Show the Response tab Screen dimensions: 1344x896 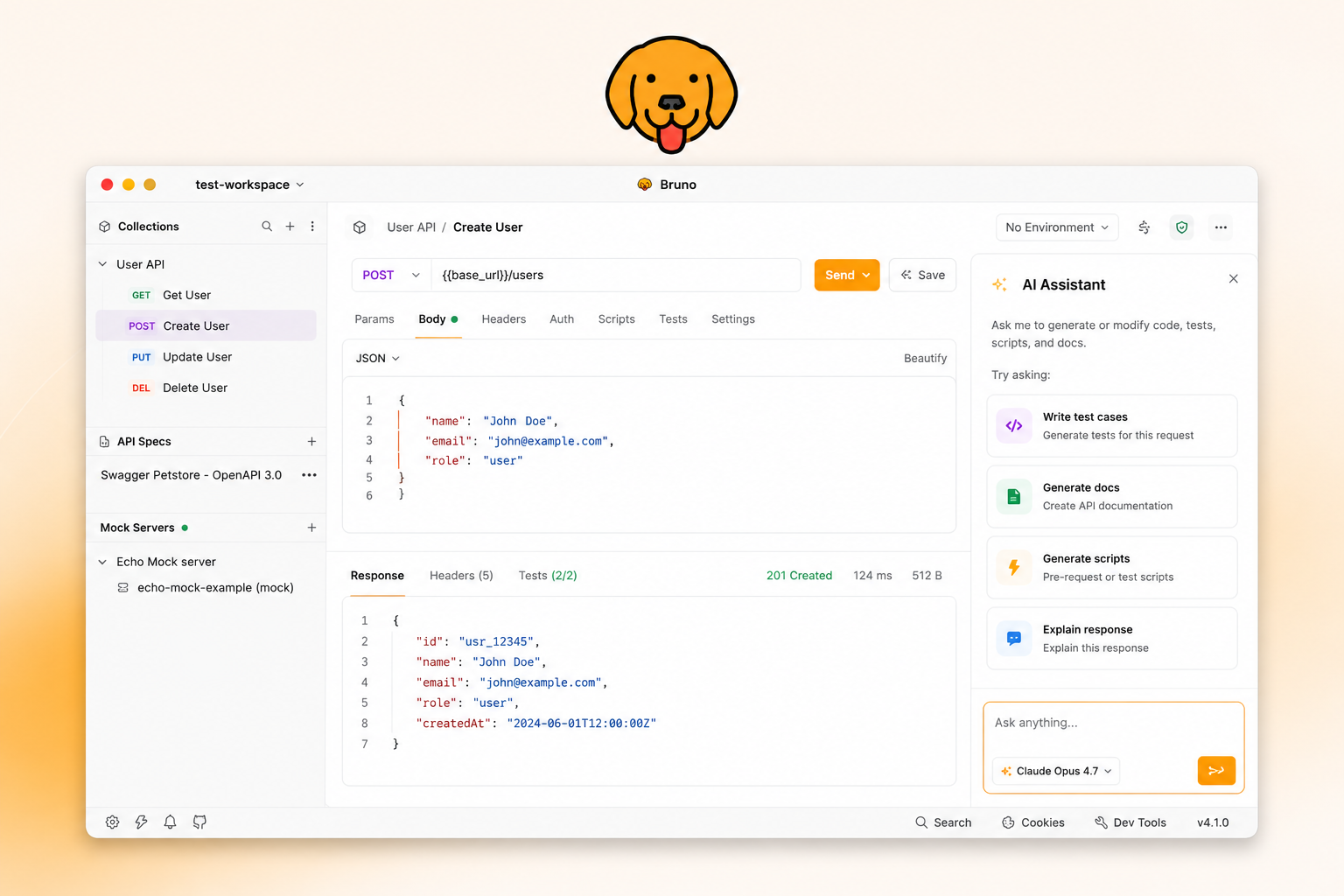point(377,576)
